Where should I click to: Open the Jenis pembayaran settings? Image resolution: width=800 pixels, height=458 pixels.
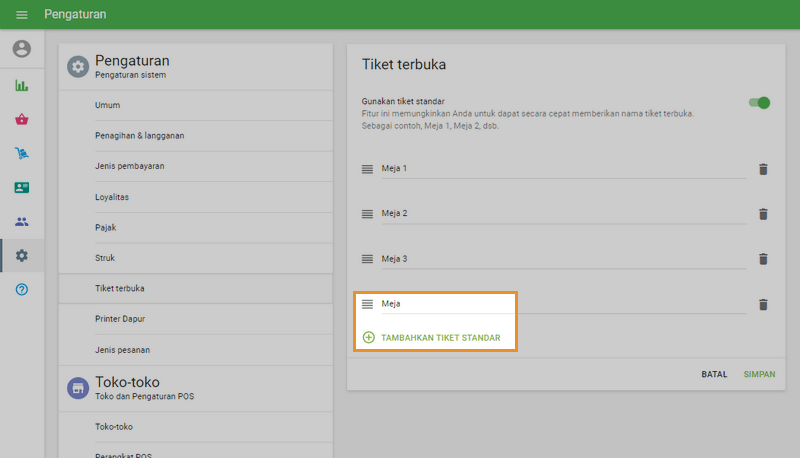(129, 166)
